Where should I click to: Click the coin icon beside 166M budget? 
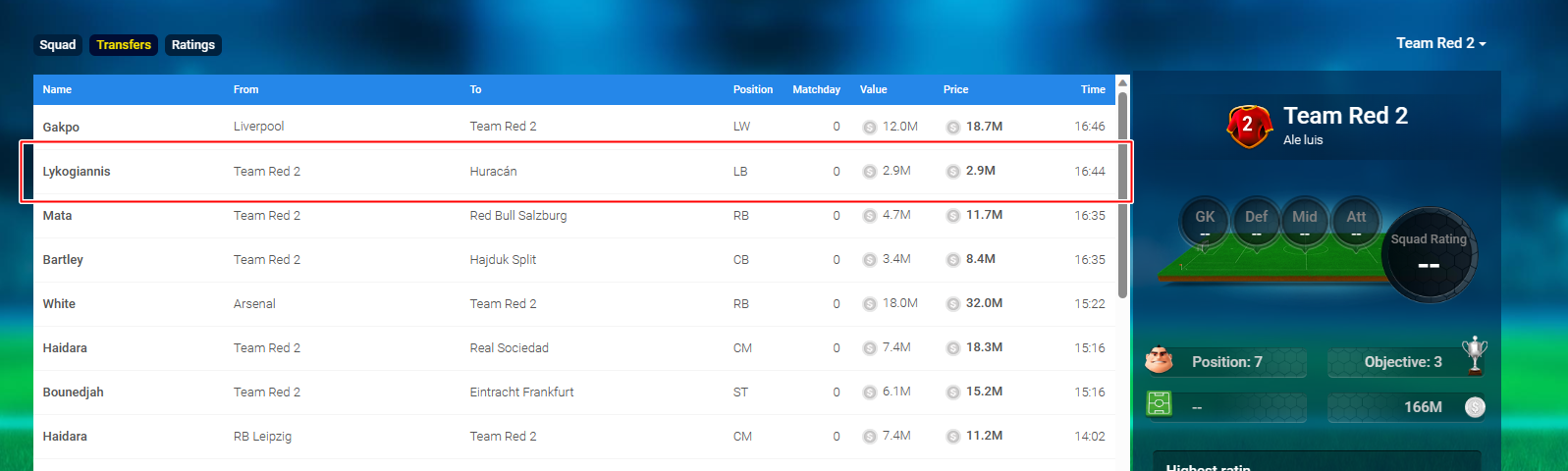click(x=1475, y=407)
